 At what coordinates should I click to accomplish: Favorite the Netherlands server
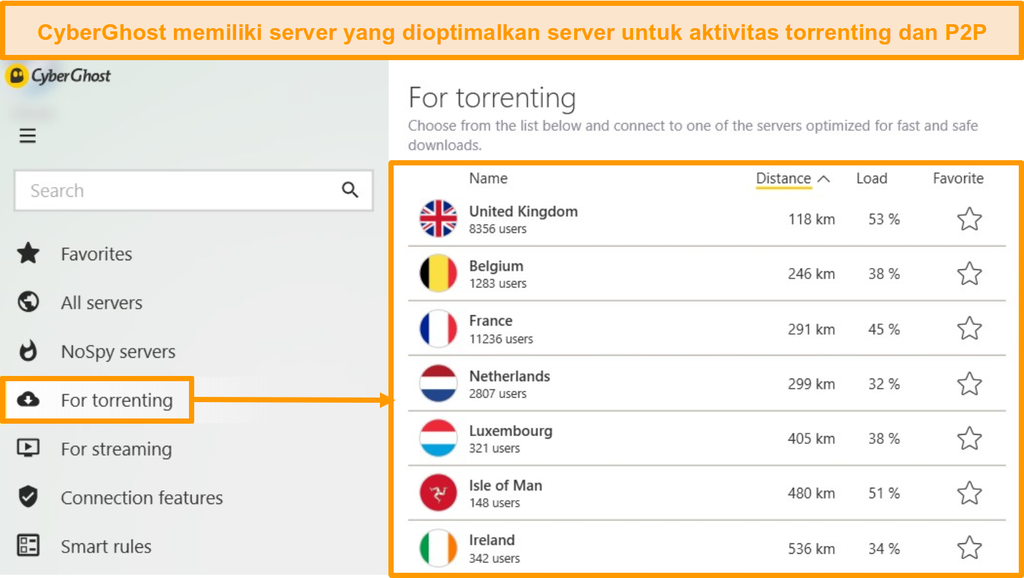click(x=970, y=384)
